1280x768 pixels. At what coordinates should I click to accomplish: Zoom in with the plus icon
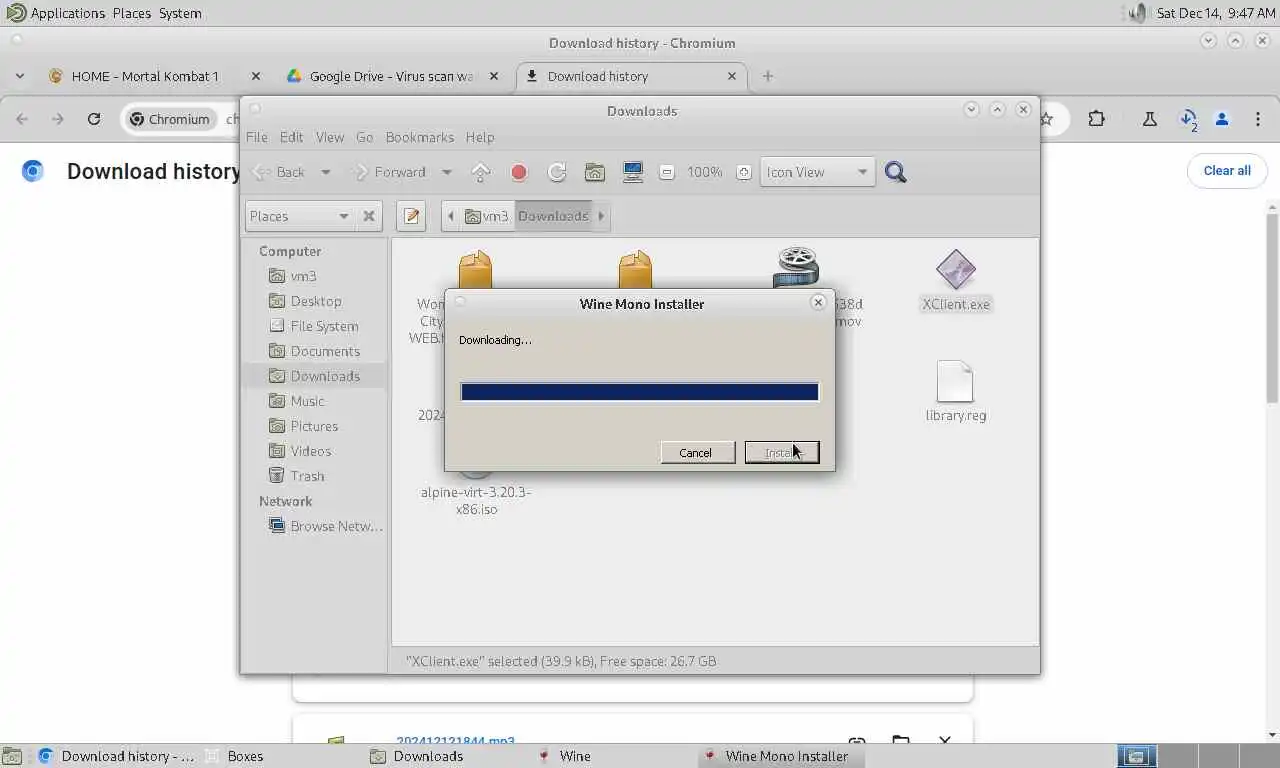coord(743,172)
